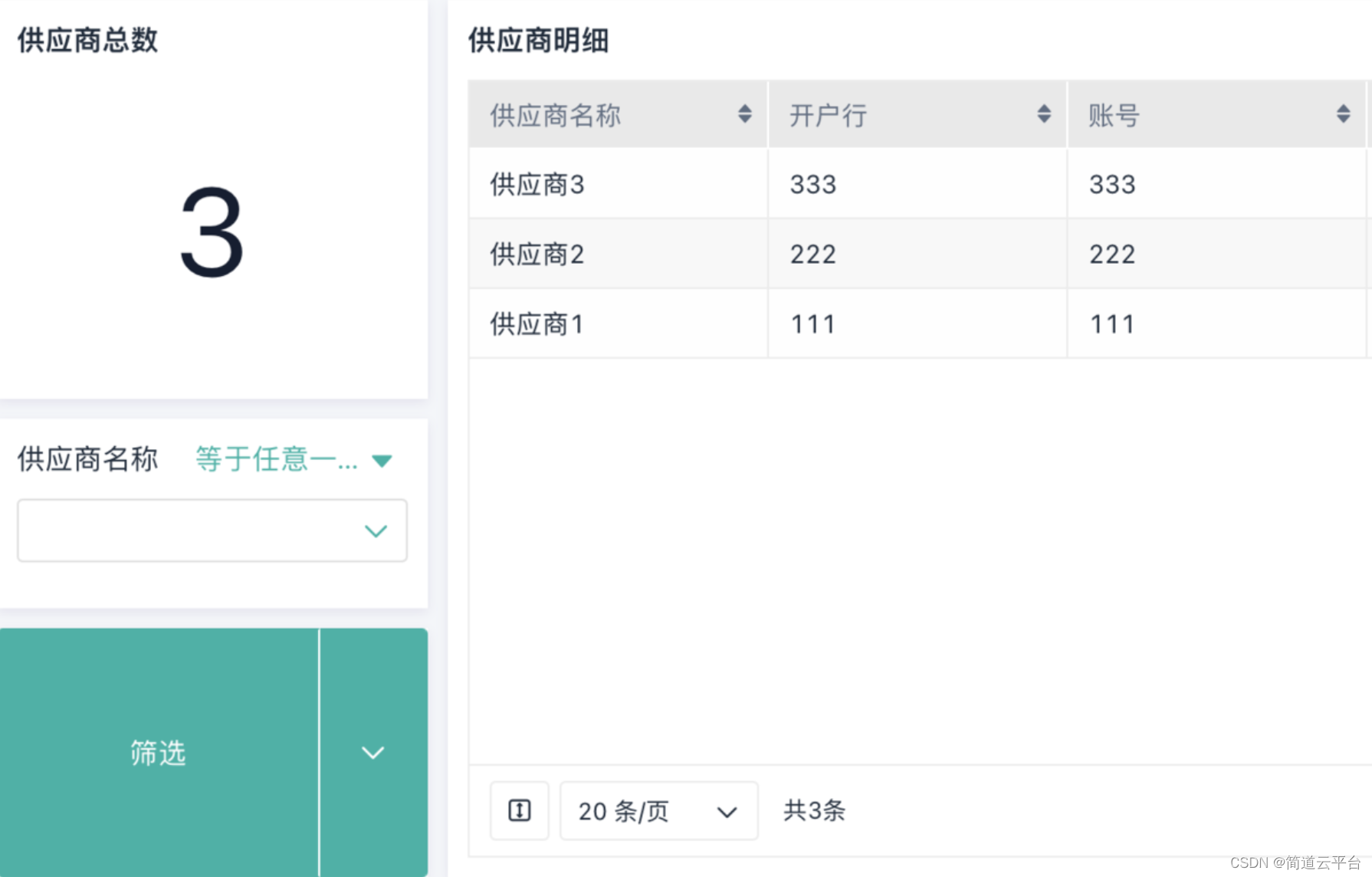
Task: Click 开户行 value 222
Action: tap(813, 254)
